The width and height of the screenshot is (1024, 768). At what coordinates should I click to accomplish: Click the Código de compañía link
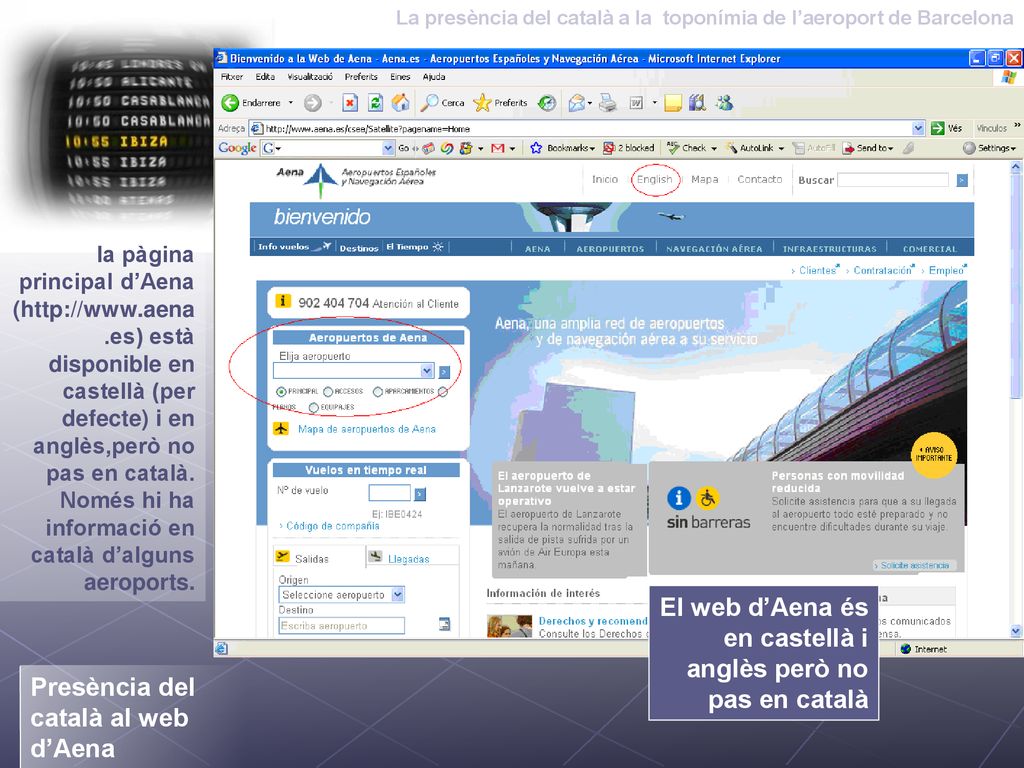[332, 526]
